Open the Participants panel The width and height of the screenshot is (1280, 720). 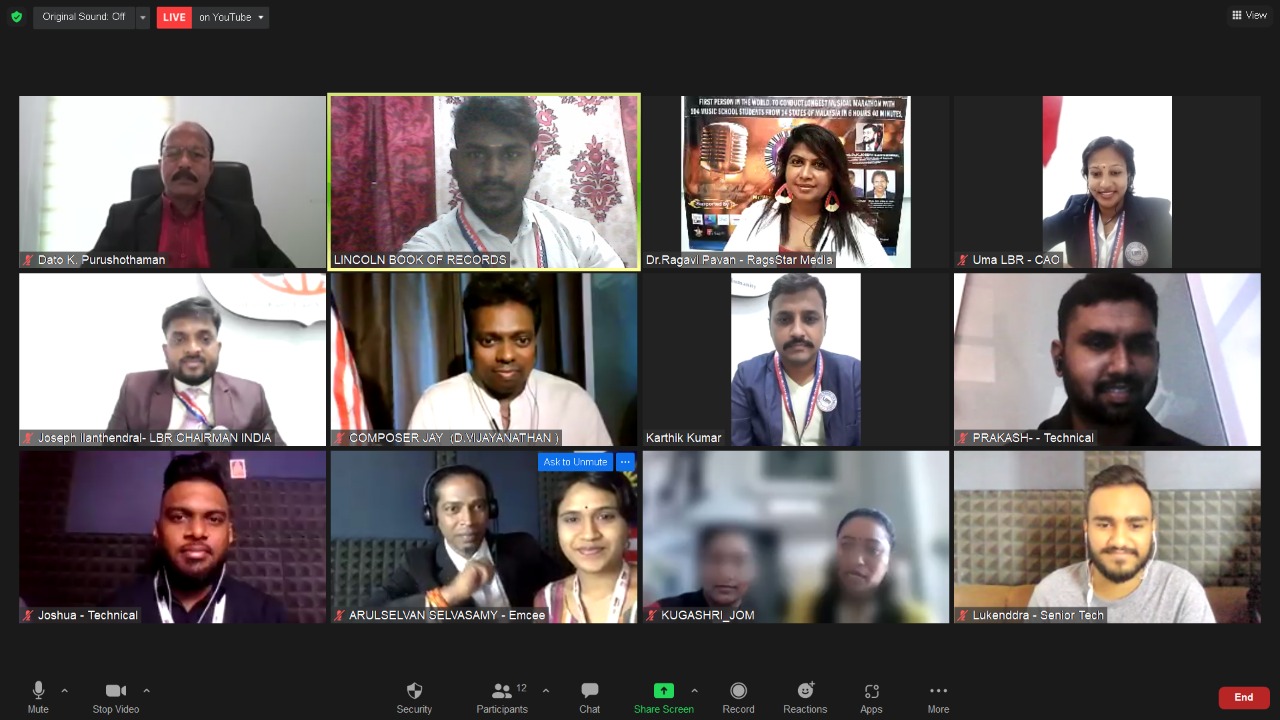coord(502,697)
